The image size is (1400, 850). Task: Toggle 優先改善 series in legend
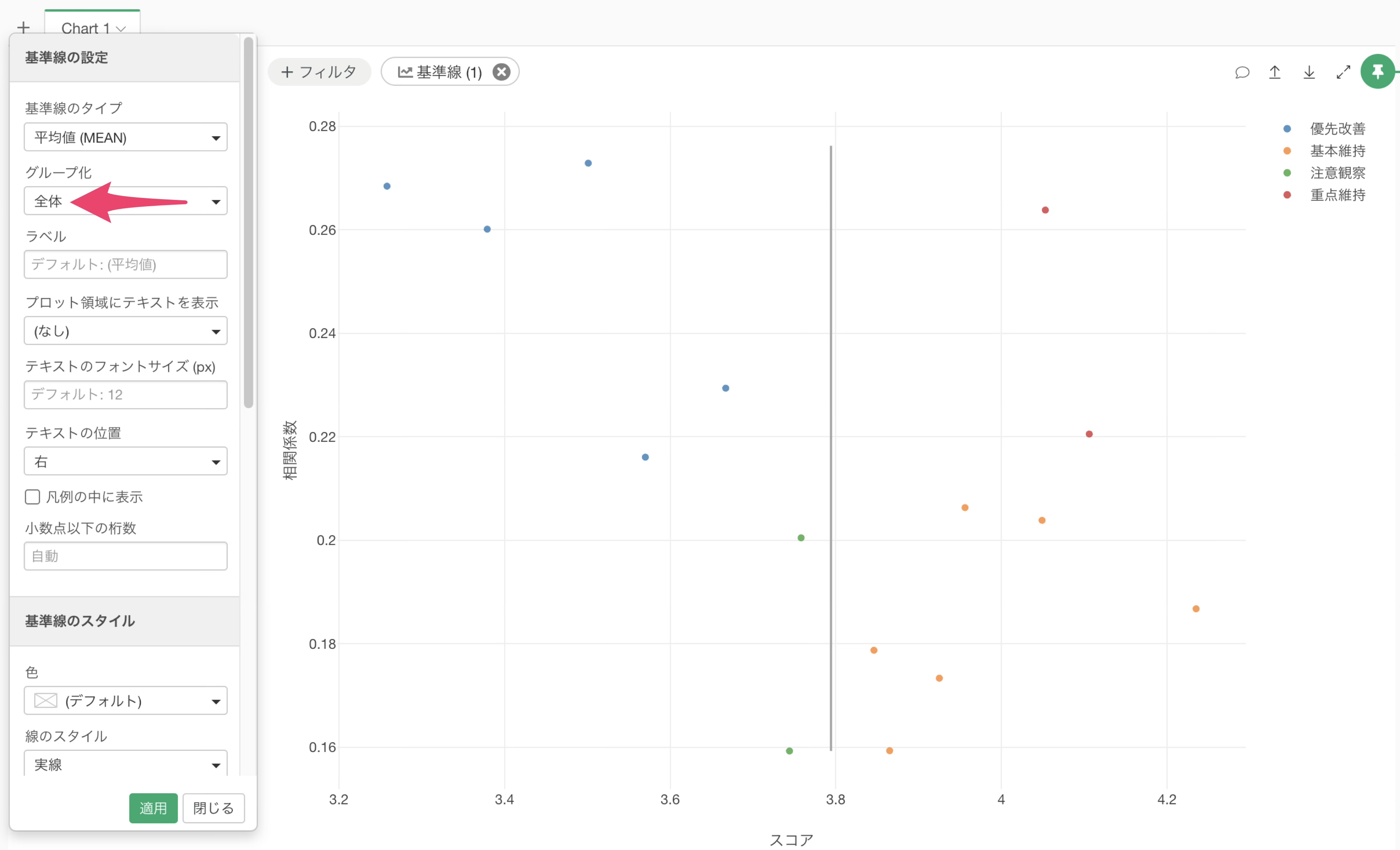pos(1337,129)
